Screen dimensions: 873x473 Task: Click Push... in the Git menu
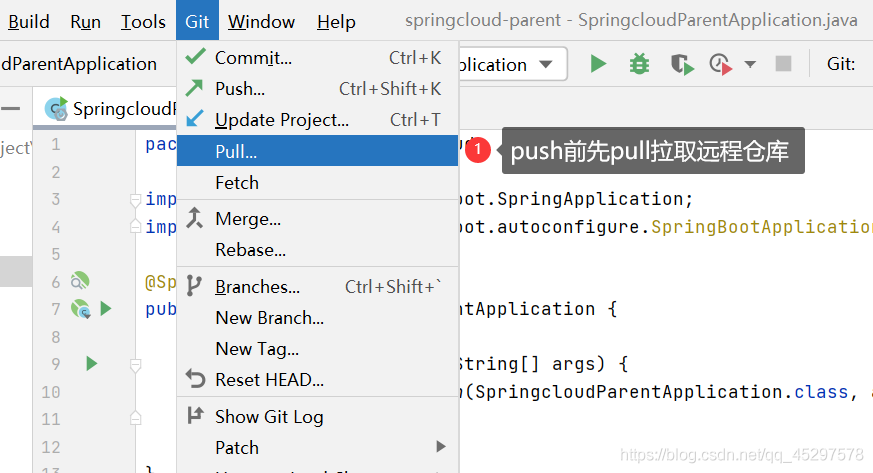(x=240, y=89)
